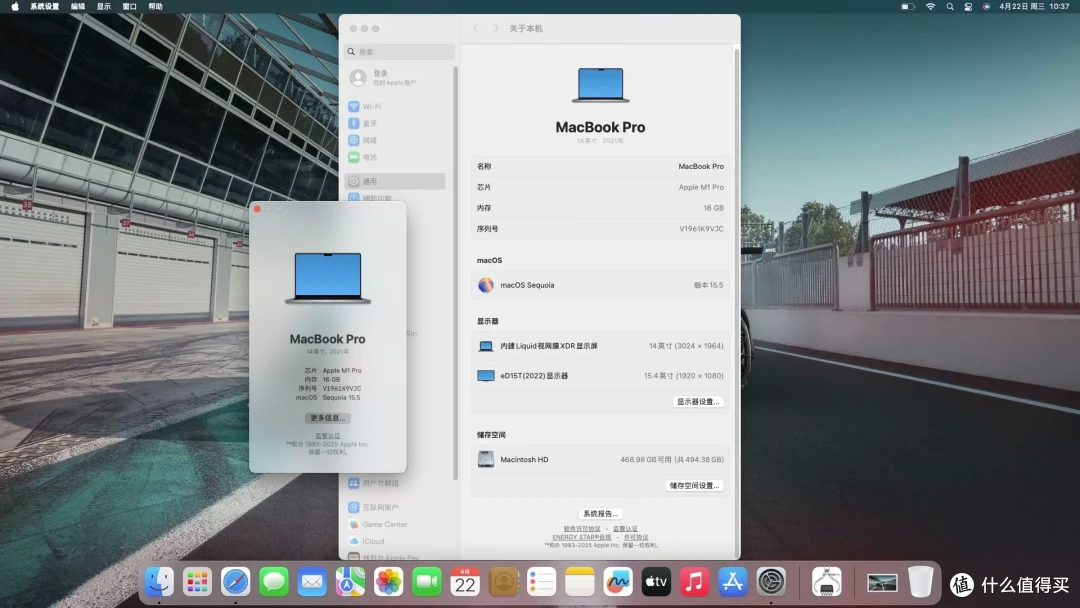1080x608 pixels.
Task: Go back with toolbar back arrow
Action: (x=475, y=28)
